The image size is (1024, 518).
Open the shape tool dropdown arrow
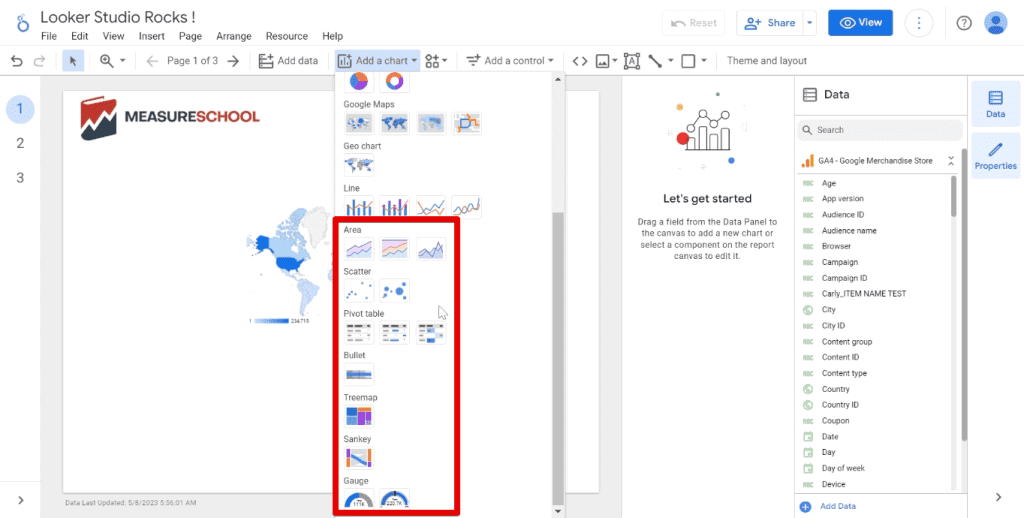[704, 61]
